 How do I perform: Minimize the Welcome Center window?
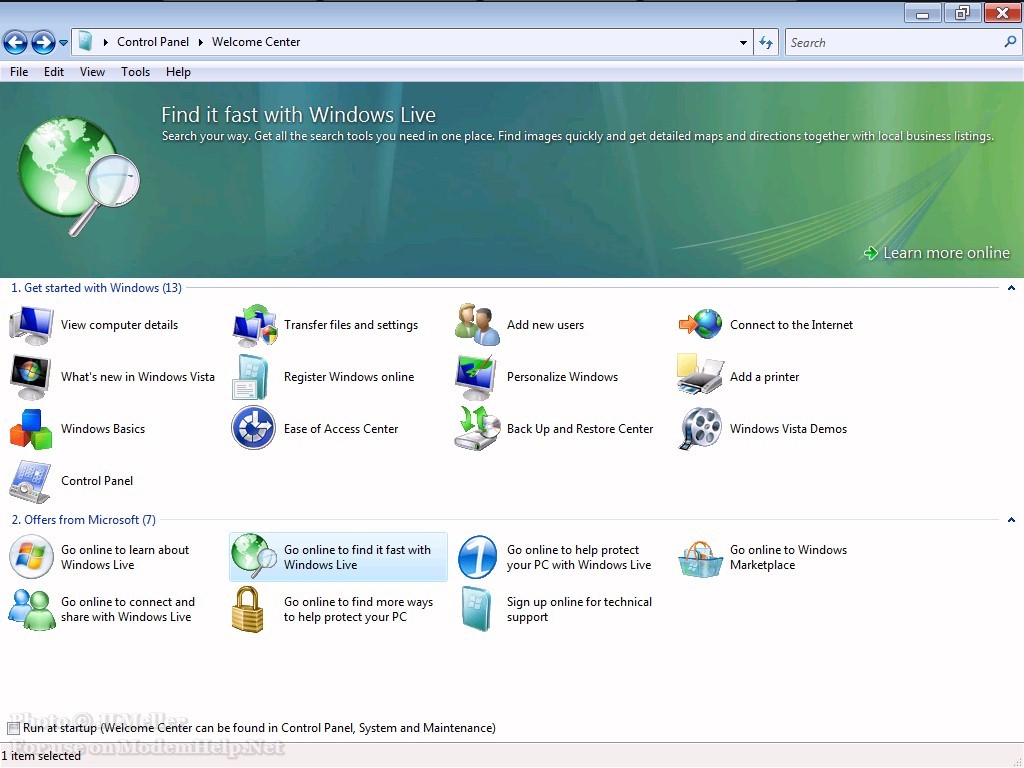pyautogui.click(x=922, y=12)
